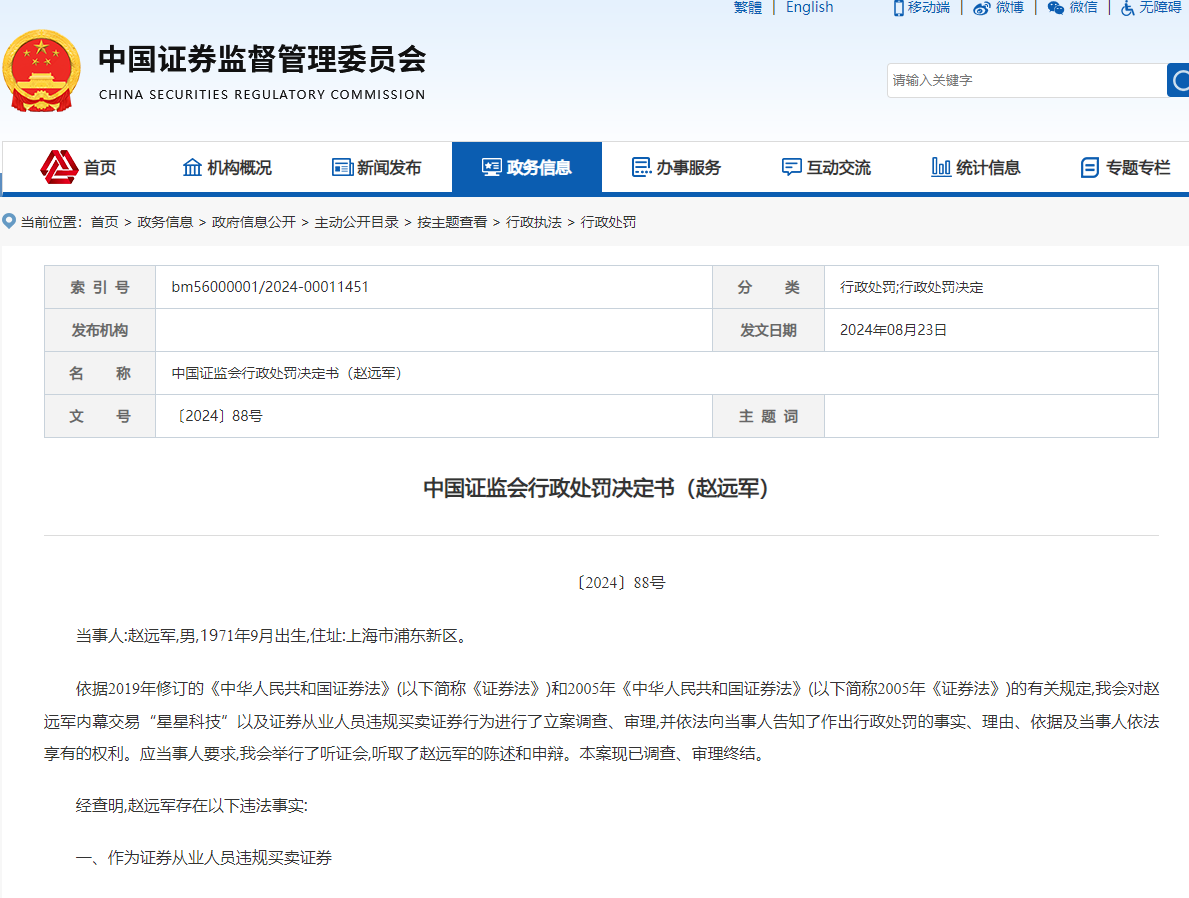Switch language to English
Viewport: 1189px width, 898px height.
click(x=809, y=8)
